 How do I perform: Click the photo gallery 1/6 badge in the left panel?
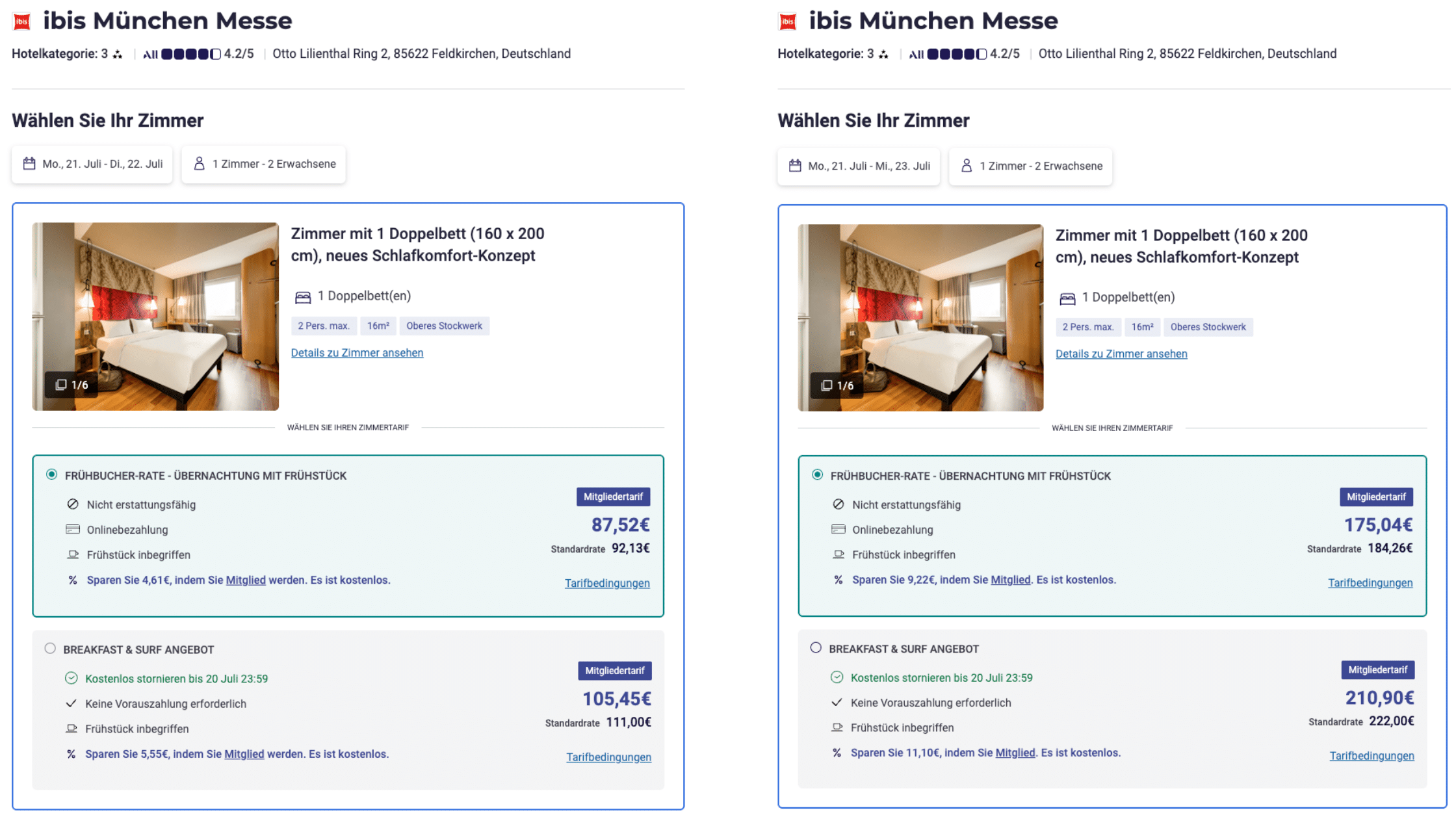[71, 385]
